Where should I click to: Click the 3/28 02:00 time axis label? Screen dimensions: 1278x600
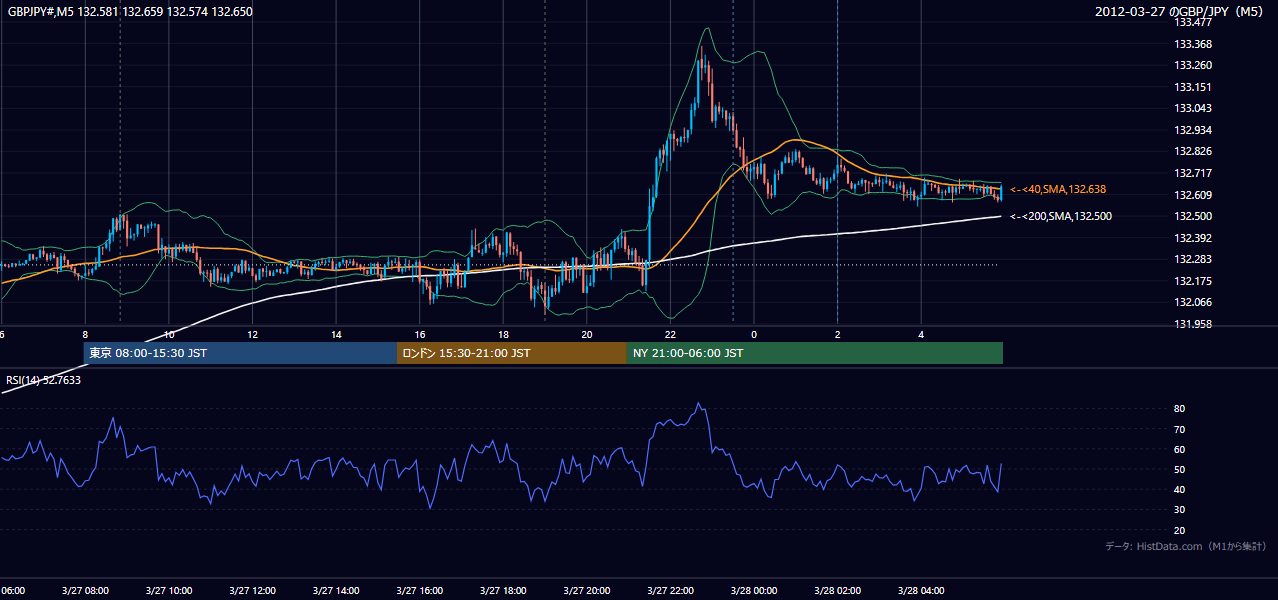837,590
